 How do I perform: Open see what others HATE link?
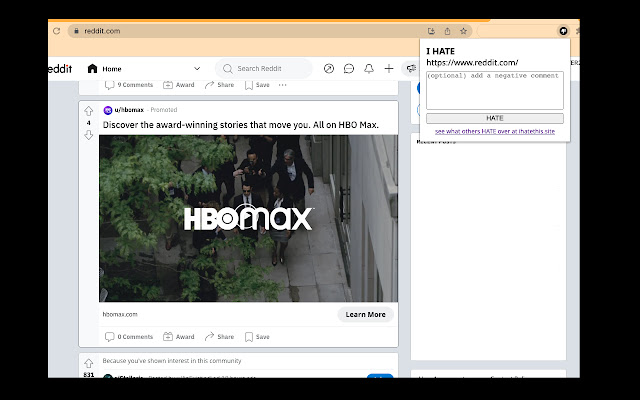pos(495,131)
